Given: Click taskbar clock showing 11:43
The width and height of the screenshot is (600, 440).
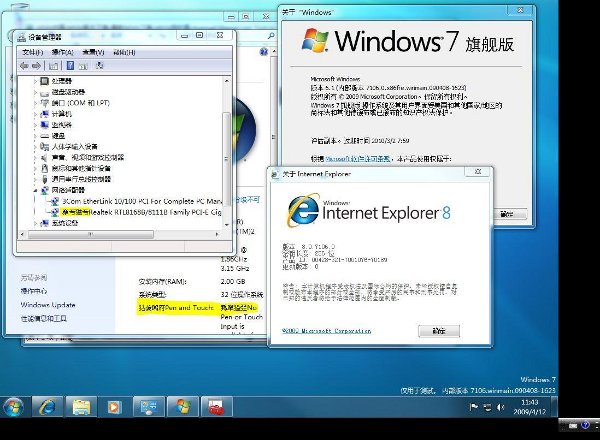Looking at the screenshot, I should point(530,407).
